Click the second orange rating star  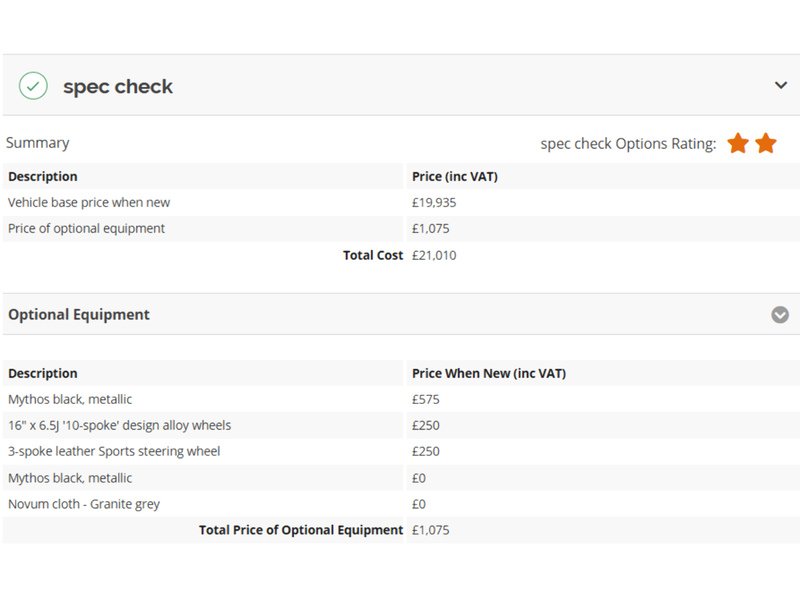tap(766, 143)
